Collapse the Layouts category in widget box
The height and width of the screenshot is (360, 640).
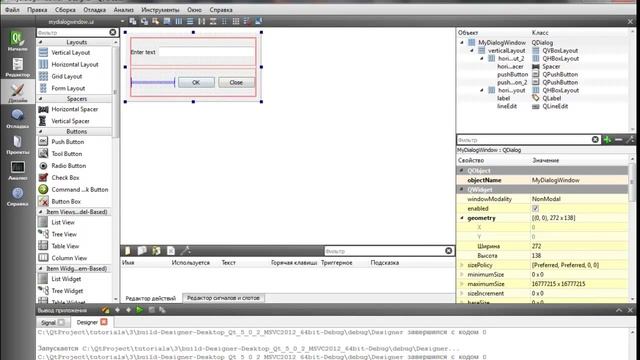click(40, 42)
